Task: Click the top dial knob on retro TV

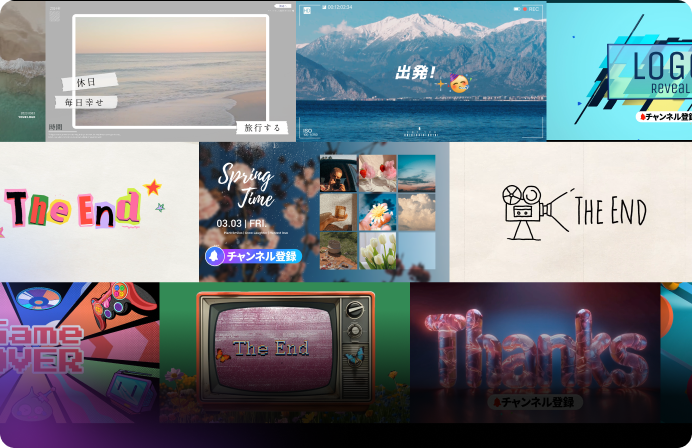Action: (354, 310)
